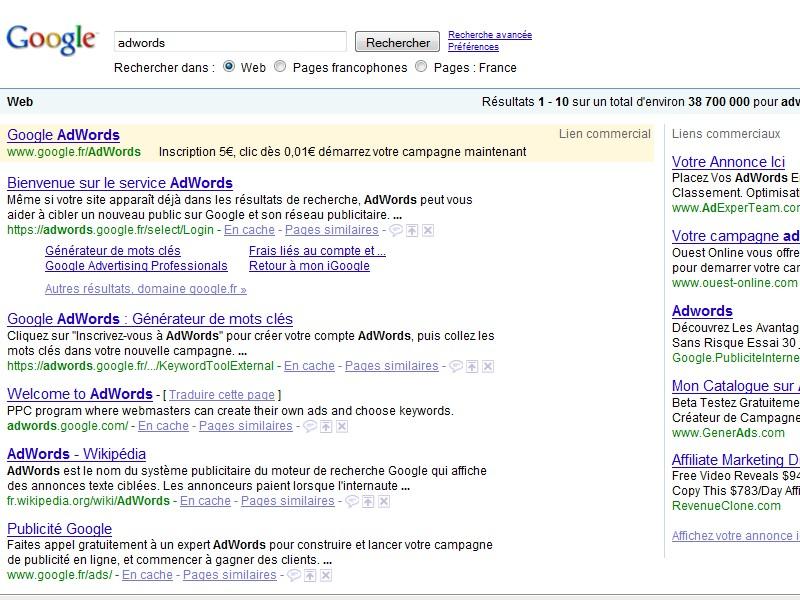Click comment bubble icon for KeywordToolExternal result

[x=456, y=366]
